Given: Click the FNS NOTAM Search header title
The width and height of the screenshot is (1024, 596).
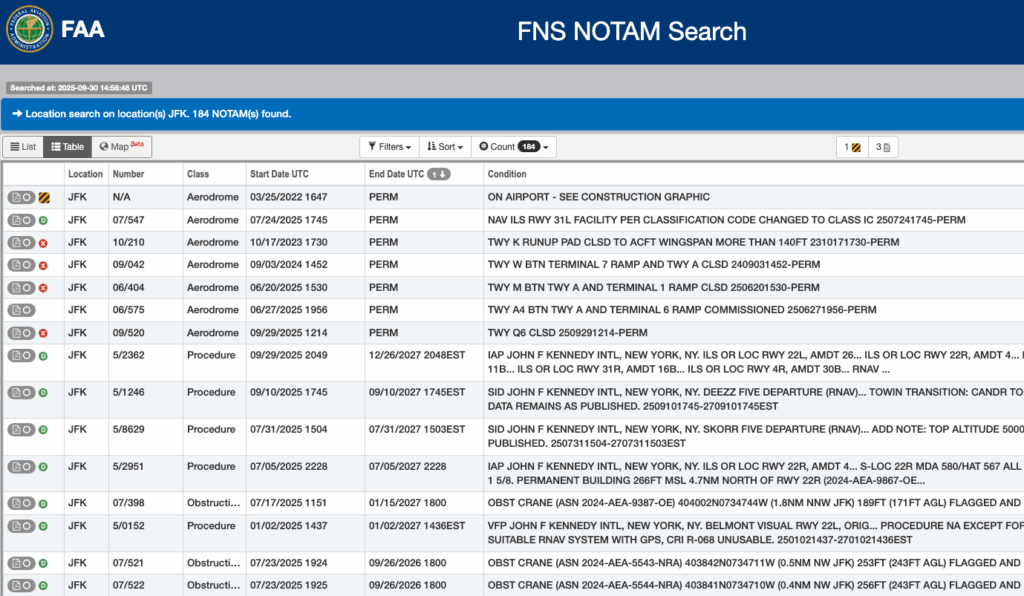Looking at the screenshot, I should [x=631, y=31].
